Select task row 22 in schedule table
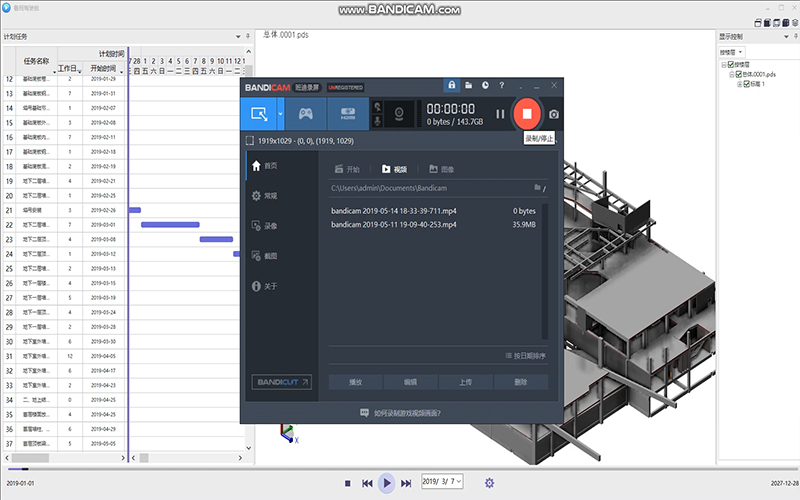Screen dimensions: 800x500 point(64,225)
